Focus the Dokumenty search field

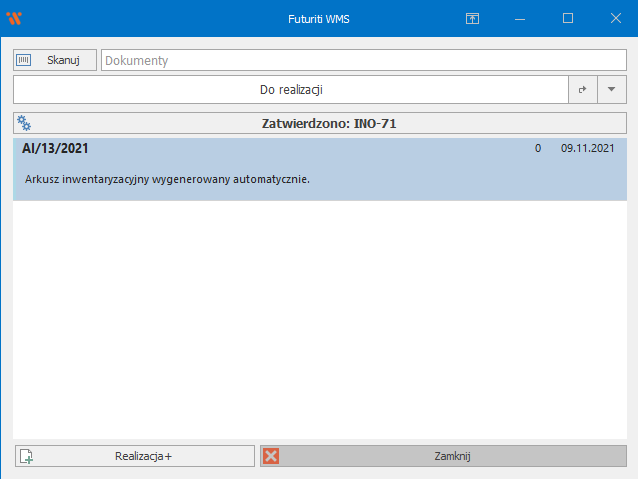[x=362, y=60]
